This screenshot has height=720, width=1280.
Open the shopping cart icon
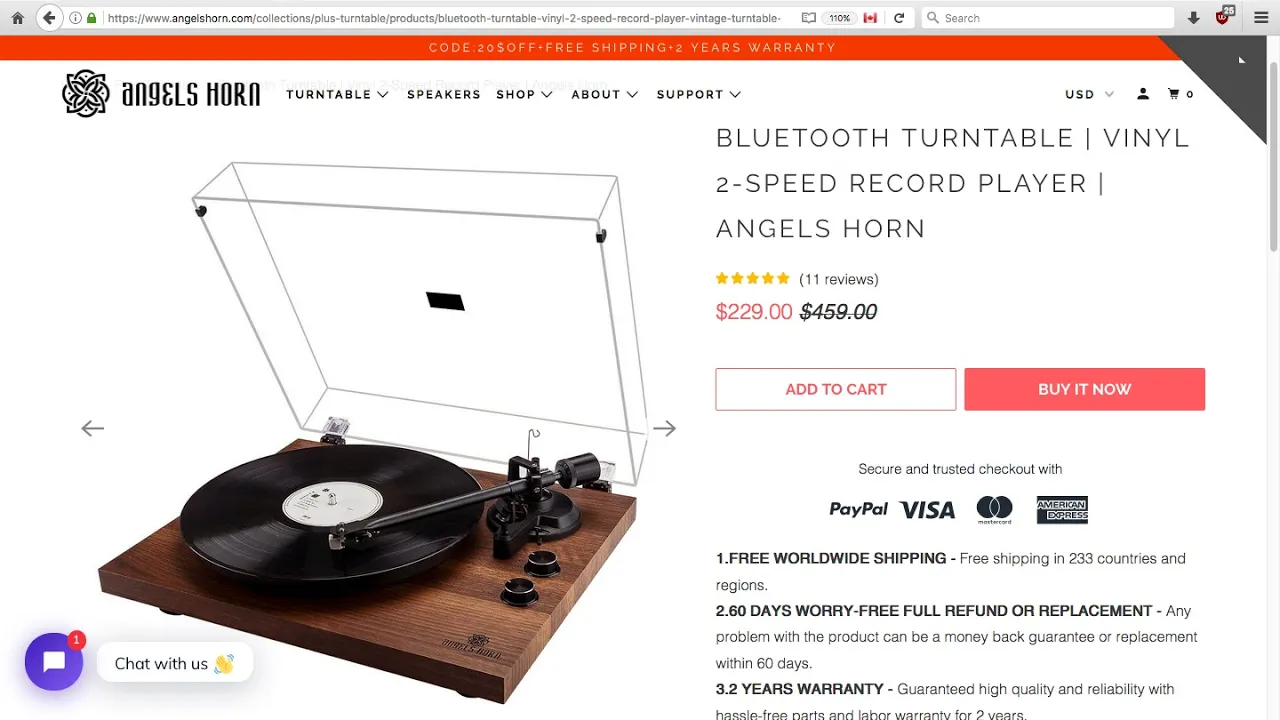1180,94
